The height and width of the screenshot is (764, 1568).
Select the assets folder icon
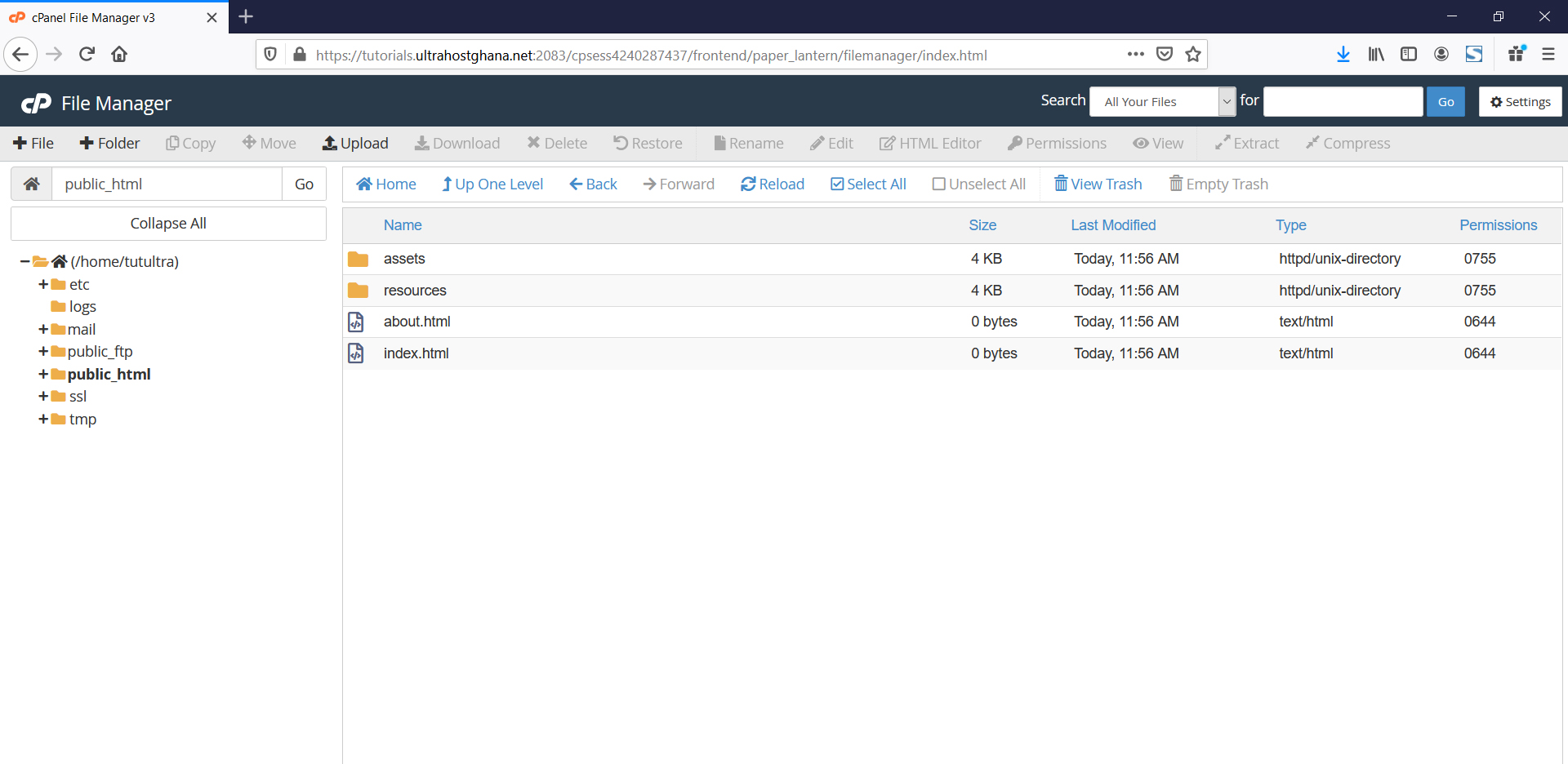point(358,259)
